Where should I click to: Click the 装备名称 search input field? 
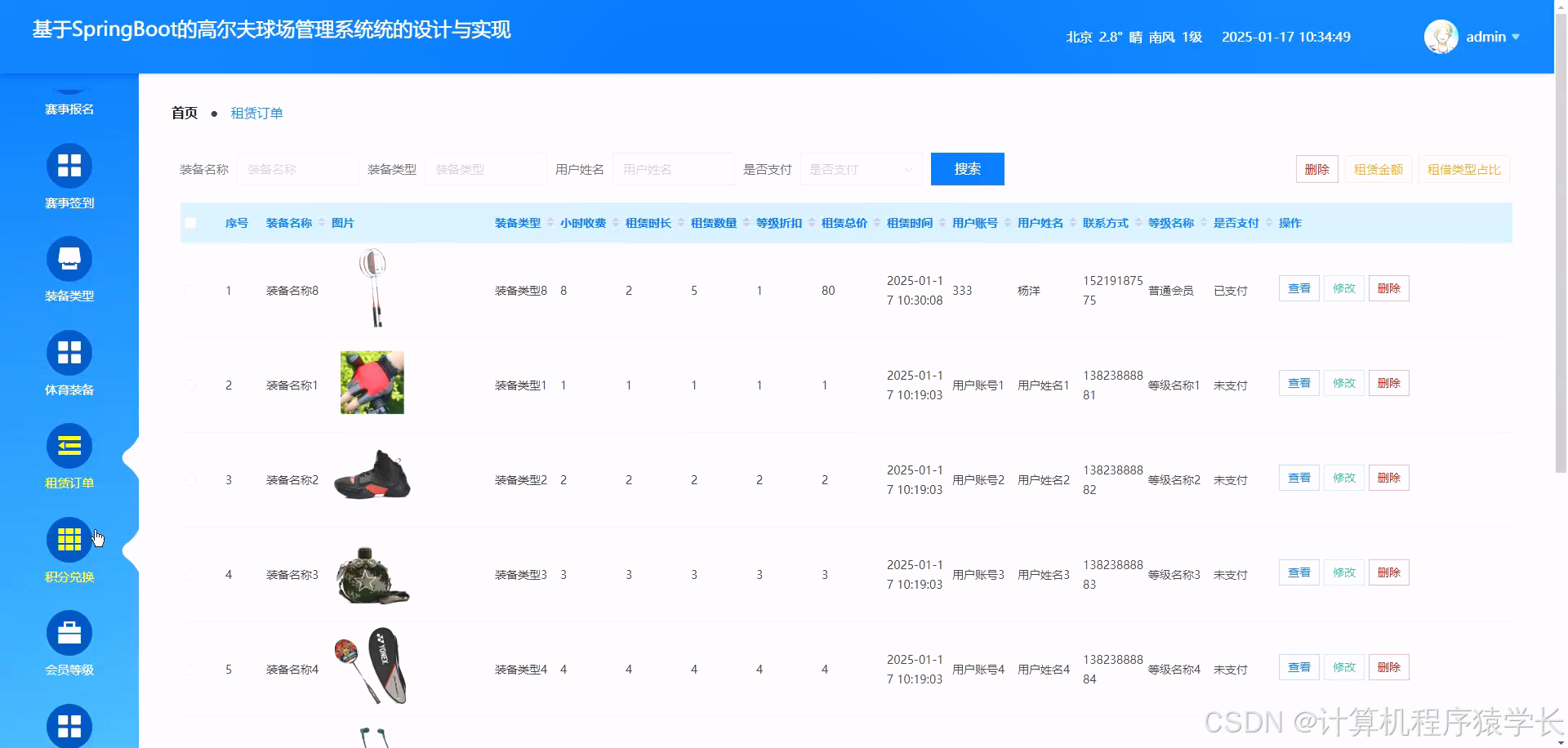point(297,169)
